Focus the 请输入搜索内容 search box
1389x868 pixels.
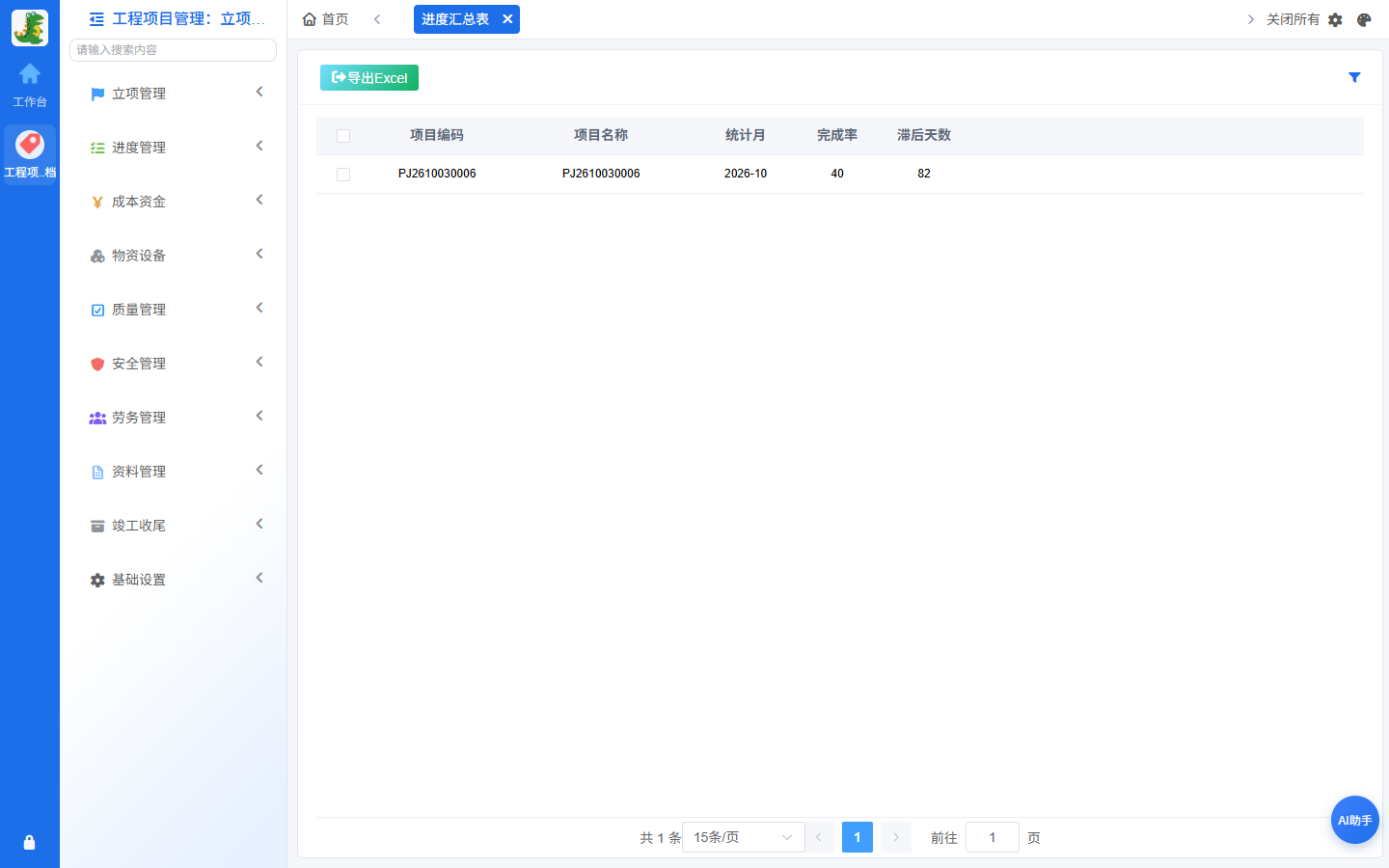tap(173, 50)
